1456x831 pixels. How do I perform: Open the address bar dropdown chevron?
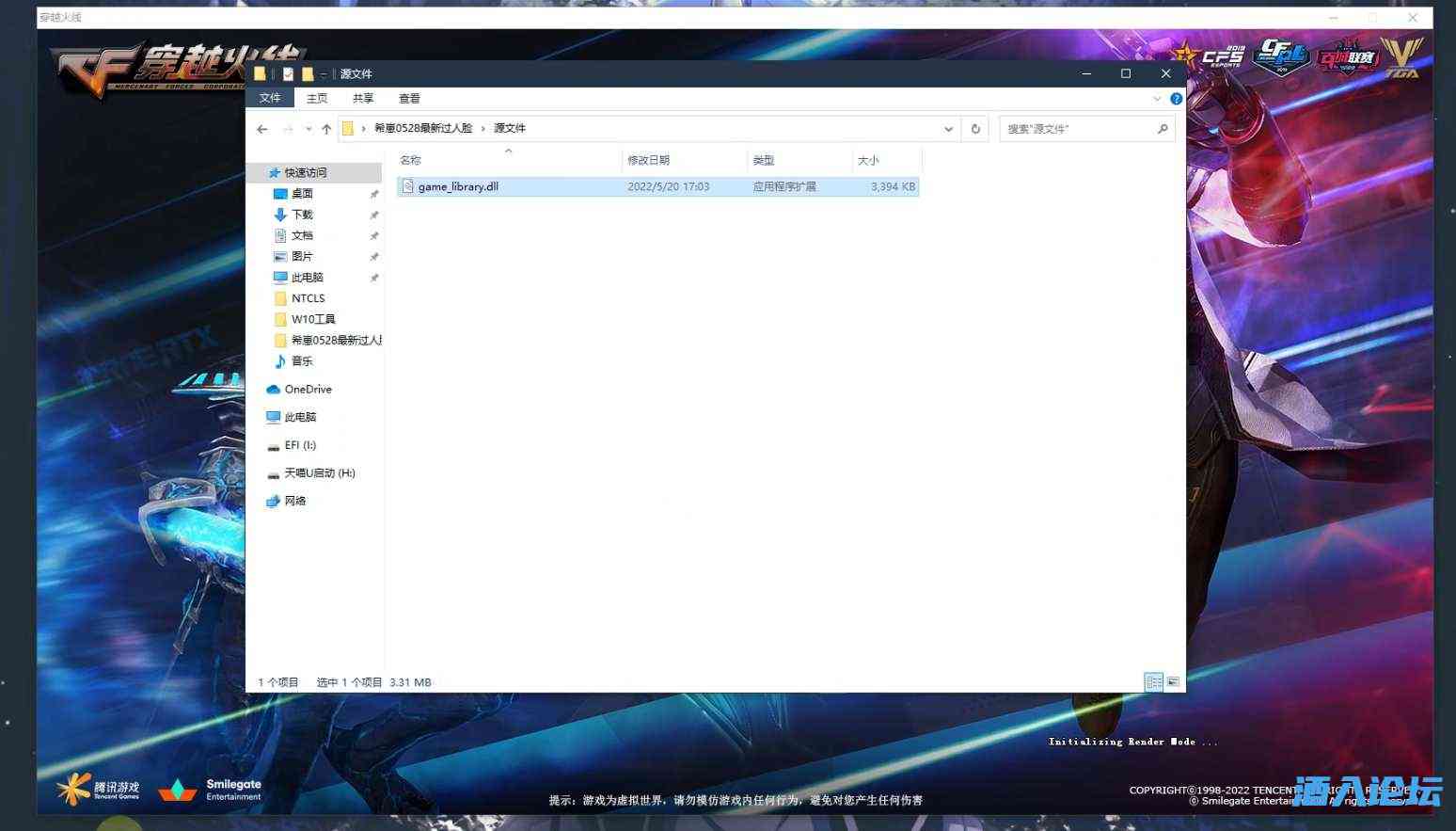tap(948, 129)
